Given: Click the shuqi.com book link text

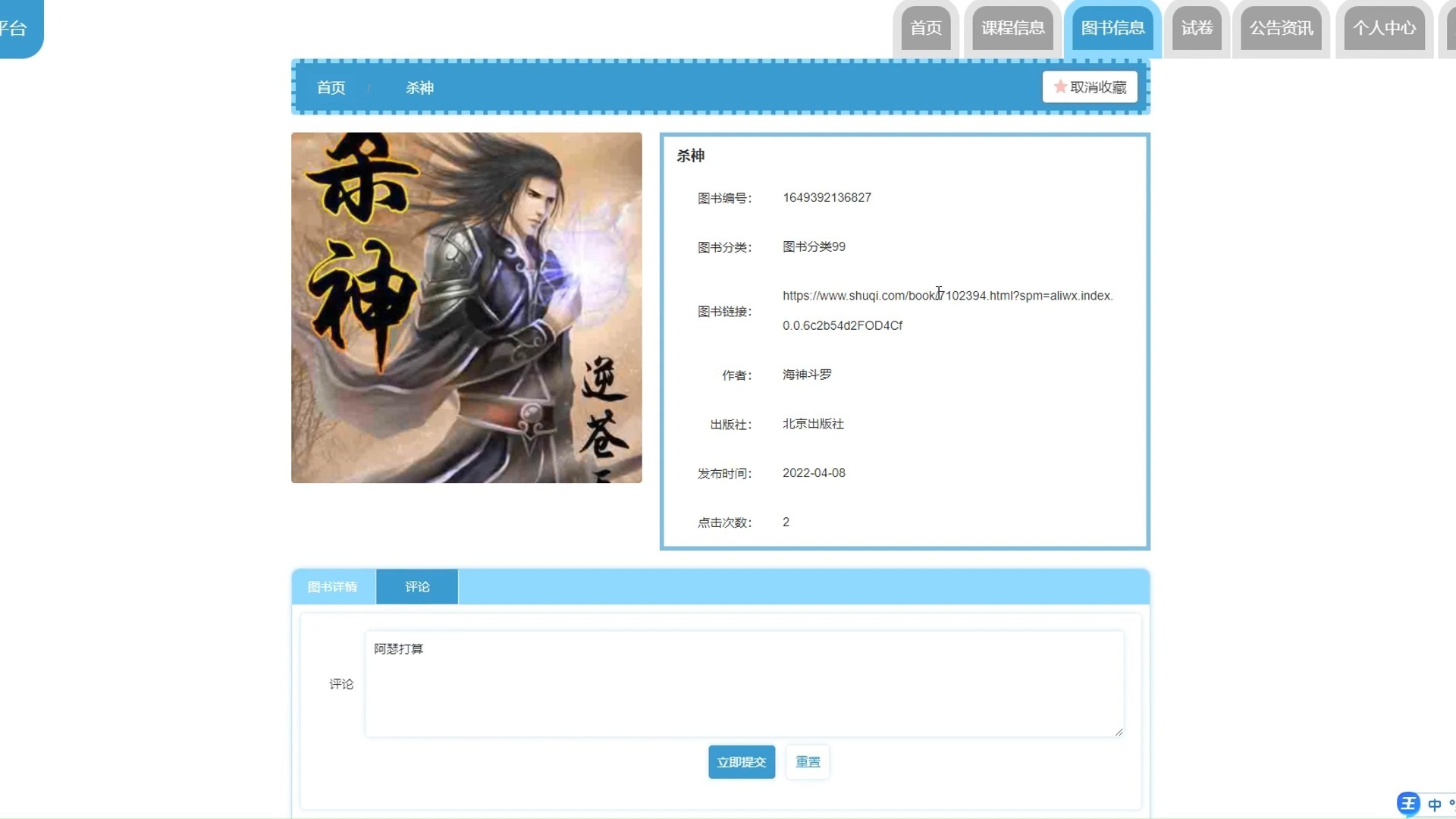Looking at the screenshot, I should pyautogui.click(x=947, y=310).
